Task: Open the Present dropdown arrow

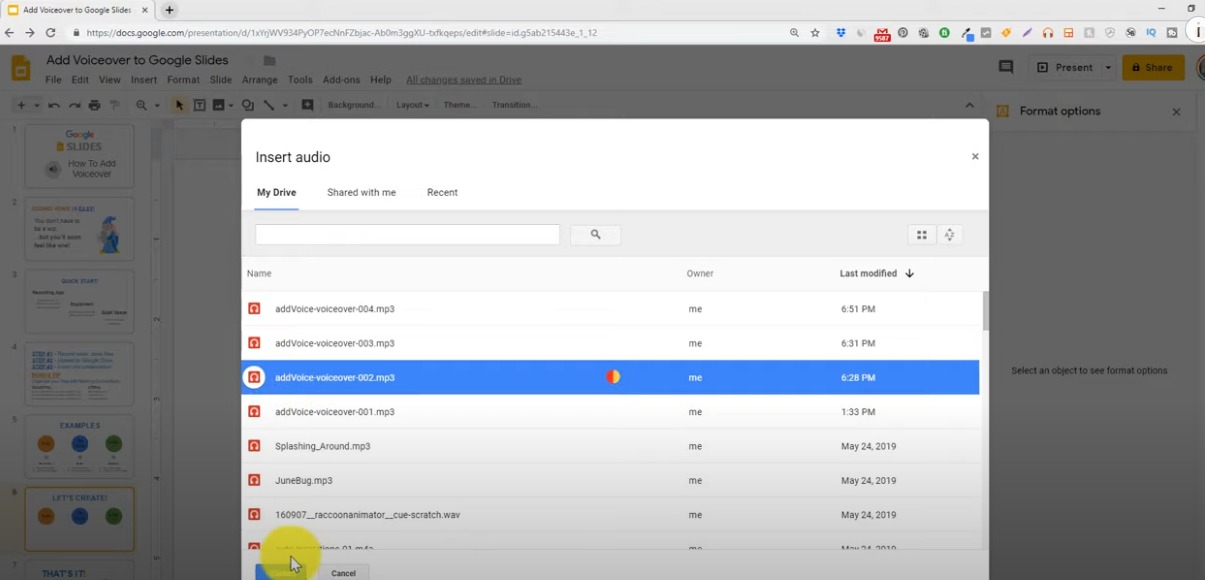Action: tap(1108, 68)
